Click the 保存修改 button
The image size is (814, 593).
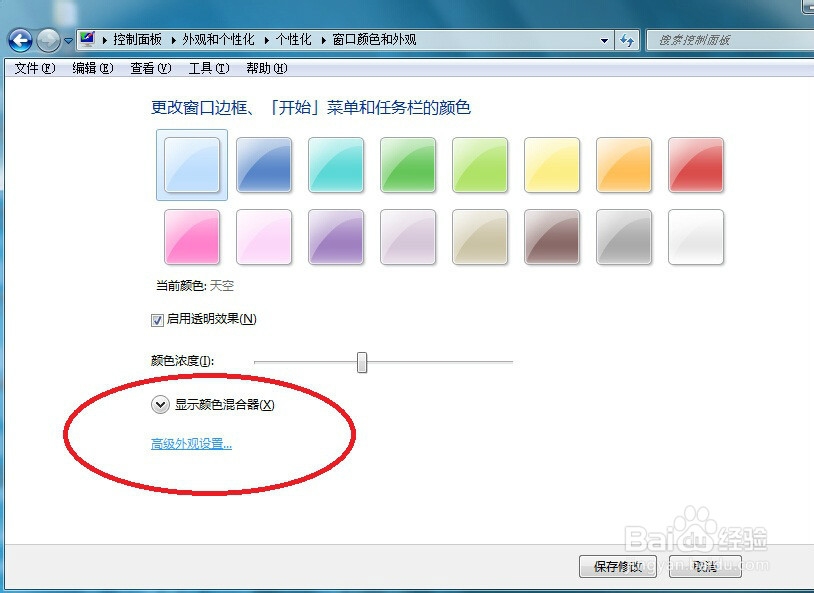click(x=617, y=566)
